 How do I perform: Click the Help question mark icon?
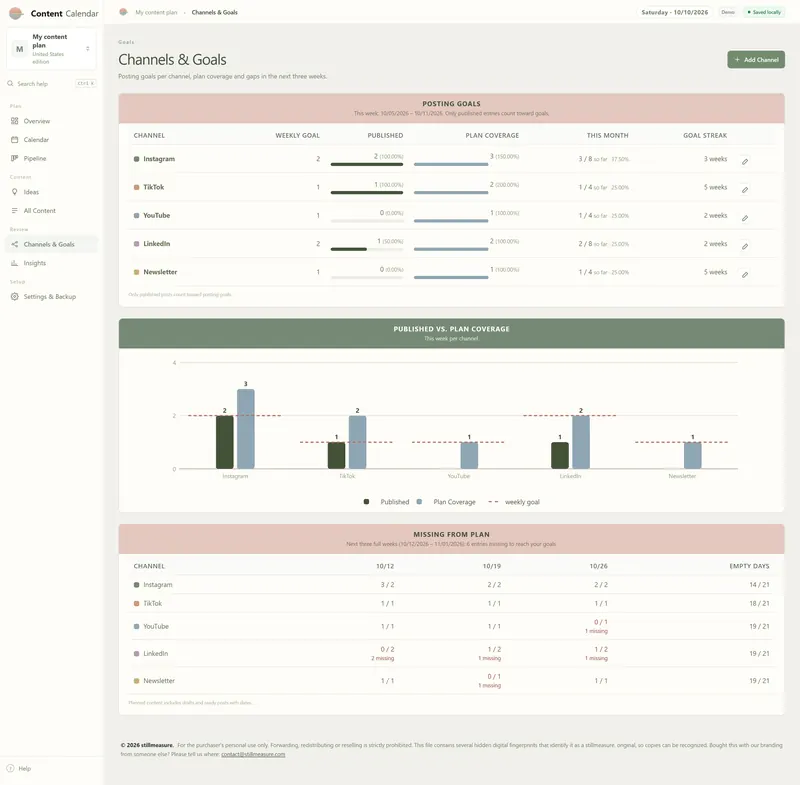tap(10, 768)
